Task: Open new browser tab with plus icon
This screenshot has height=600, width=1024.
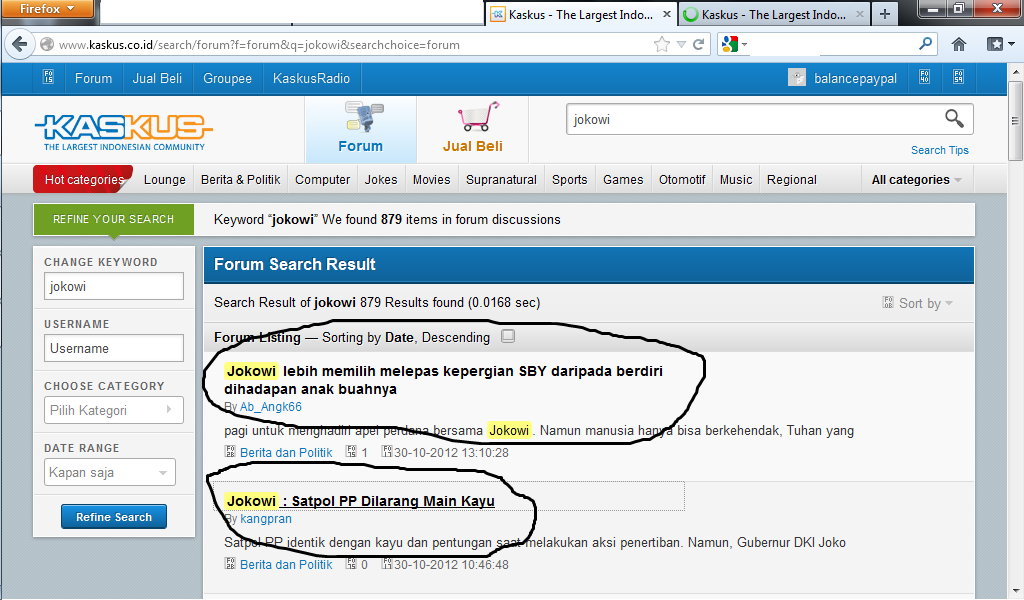Action: pos(885,14)
